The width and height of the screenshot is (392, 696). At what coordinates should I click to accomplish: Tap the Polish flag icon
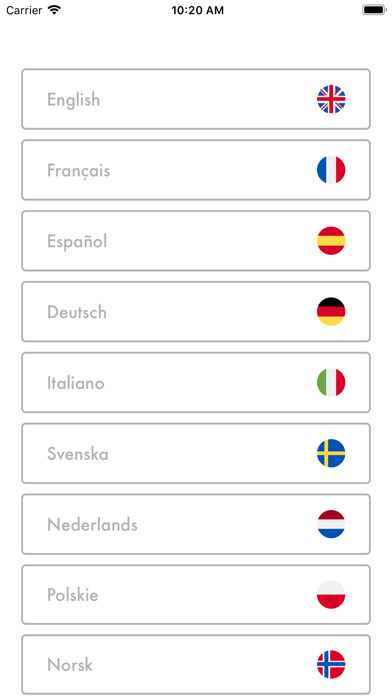(x=331, y=594)
